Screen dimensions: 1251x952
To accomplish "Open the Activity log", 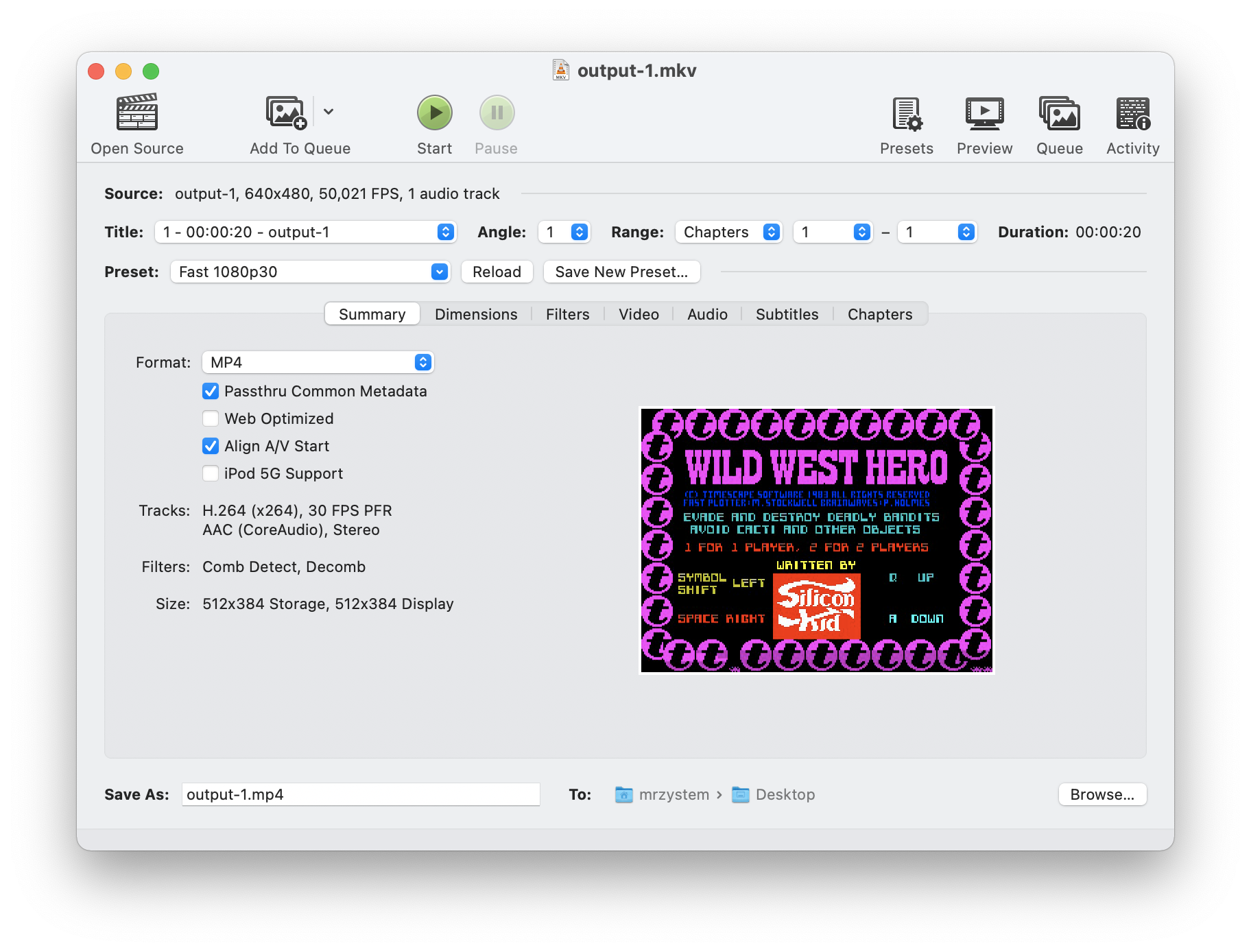I will point(1132,123).
